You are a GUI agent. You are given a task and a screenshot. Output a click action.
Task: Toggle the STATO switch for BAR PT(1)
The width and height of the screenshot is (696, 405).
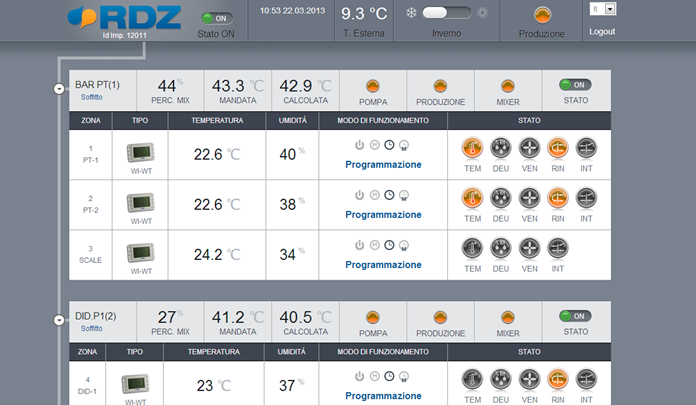[575, 86]
